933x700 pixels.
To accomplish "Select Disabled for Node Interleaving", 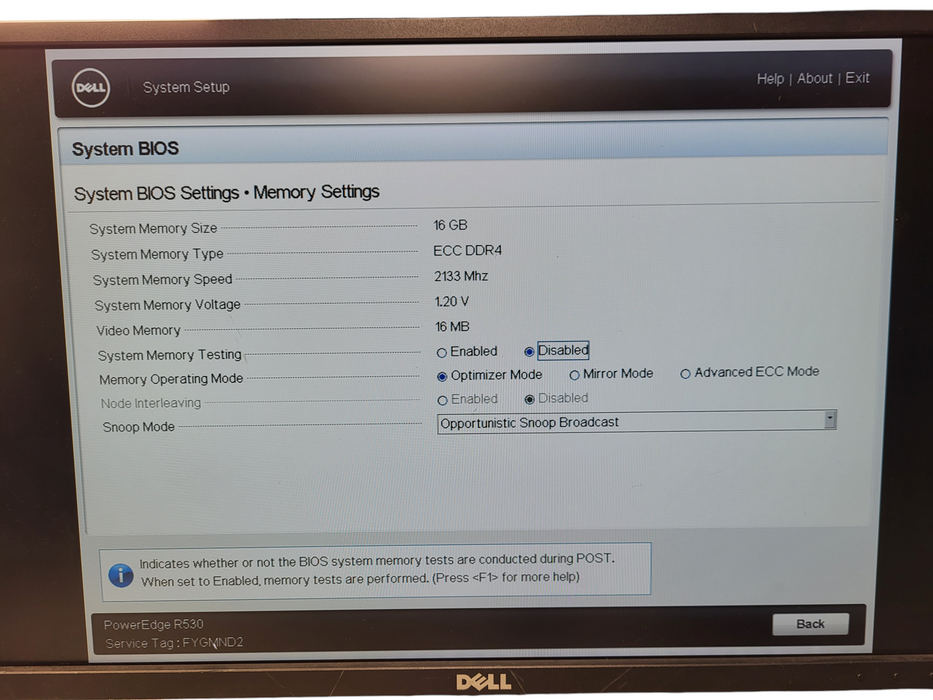I will [529, 399].
